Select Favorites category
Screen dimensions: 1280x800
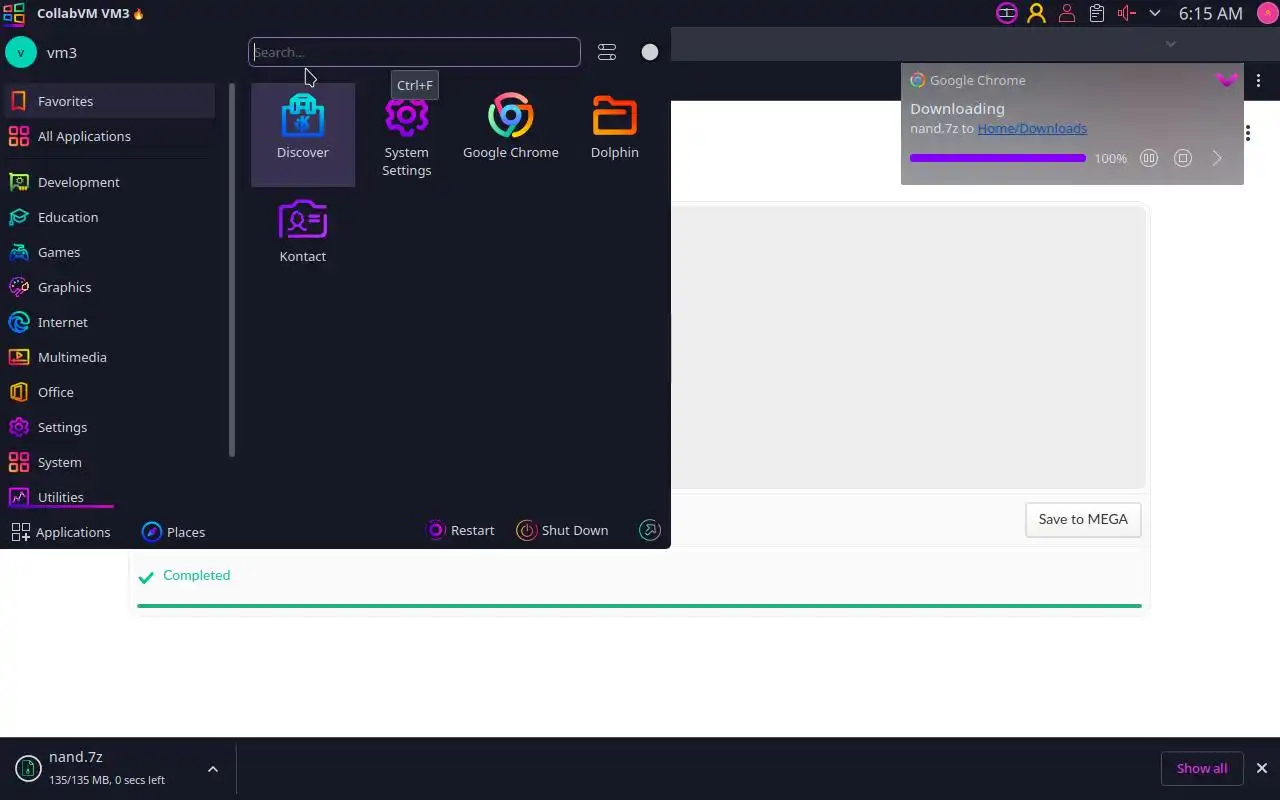[x=108, y=101]
